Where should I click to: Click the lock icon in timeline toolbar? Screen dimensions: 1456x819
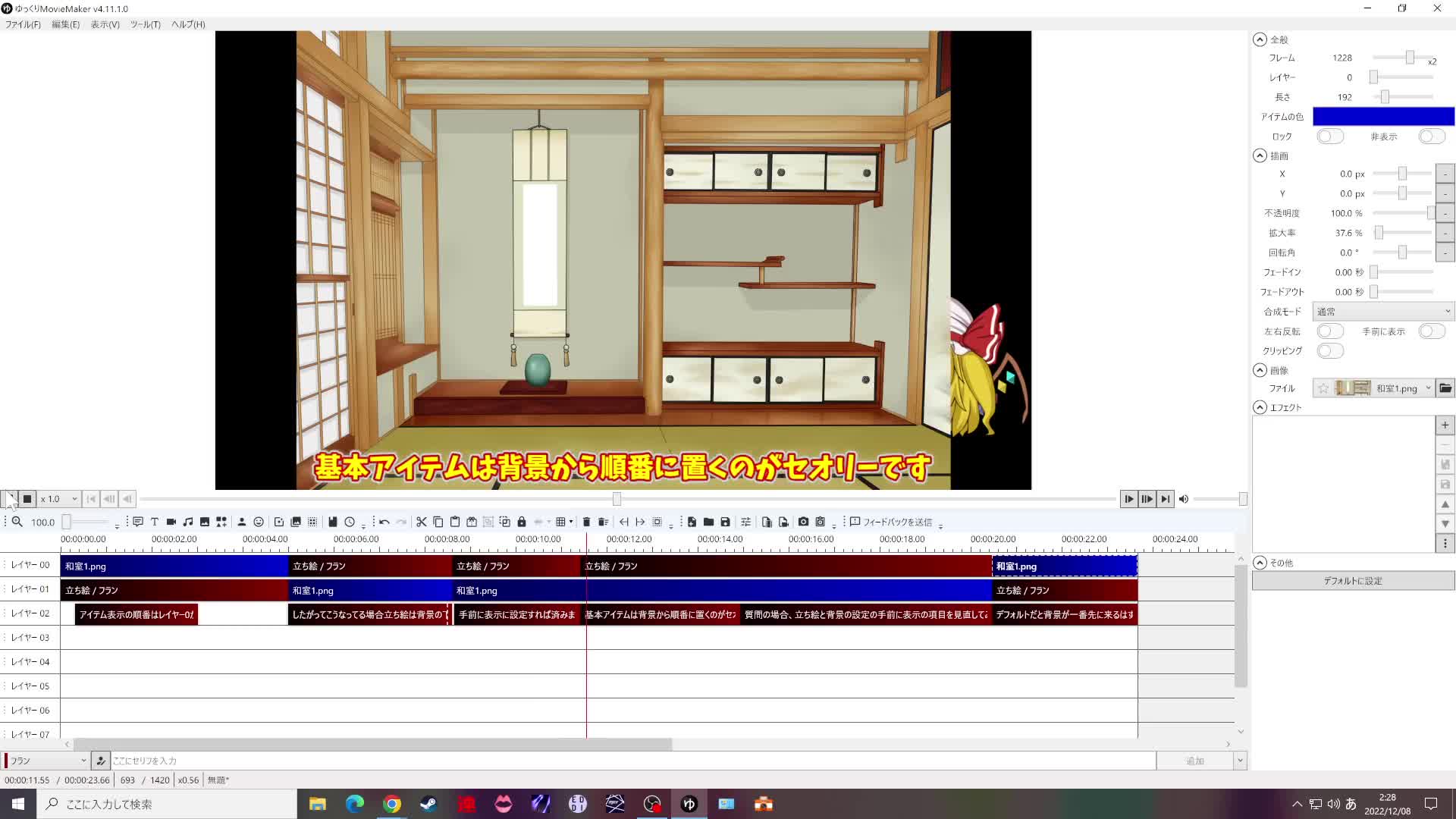pyautogui.click(x=522, y=522)
